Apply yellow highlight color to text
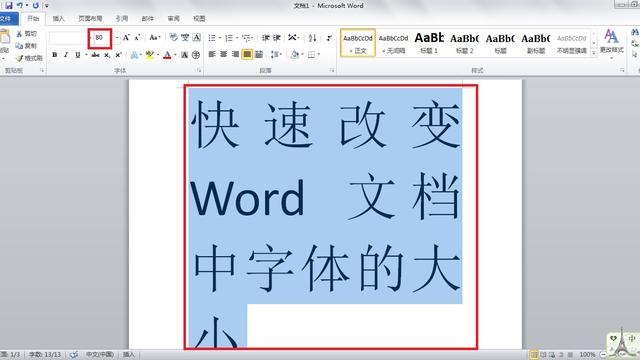The height and width of the screenshot is (360, 640). (150, 55)
